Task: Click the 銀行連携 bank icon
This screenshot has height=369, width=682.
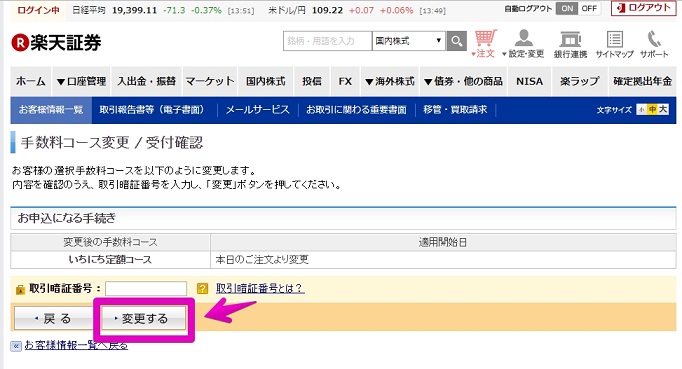Action: tap(570, 44)
